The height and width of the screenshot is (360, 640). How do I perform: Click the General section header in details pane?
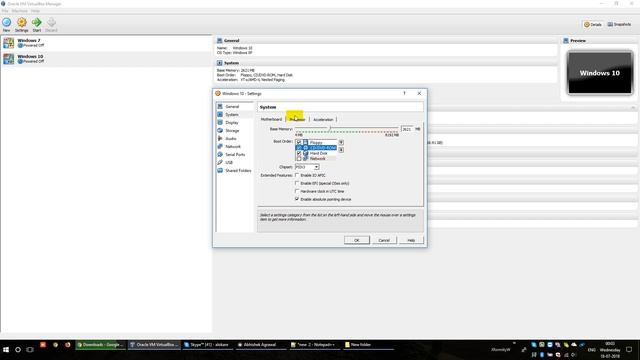386,41
